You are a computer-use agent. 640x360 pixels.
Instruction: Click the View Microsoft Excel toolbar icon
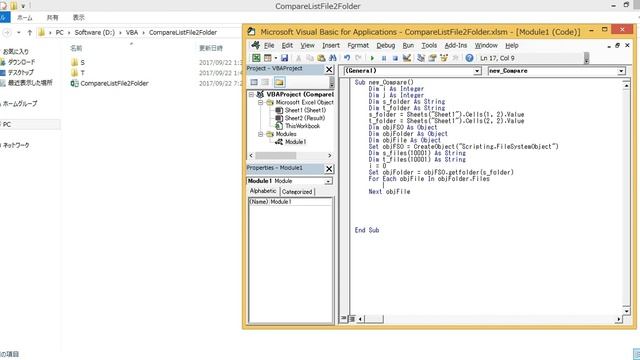click(x=256, y=58)
